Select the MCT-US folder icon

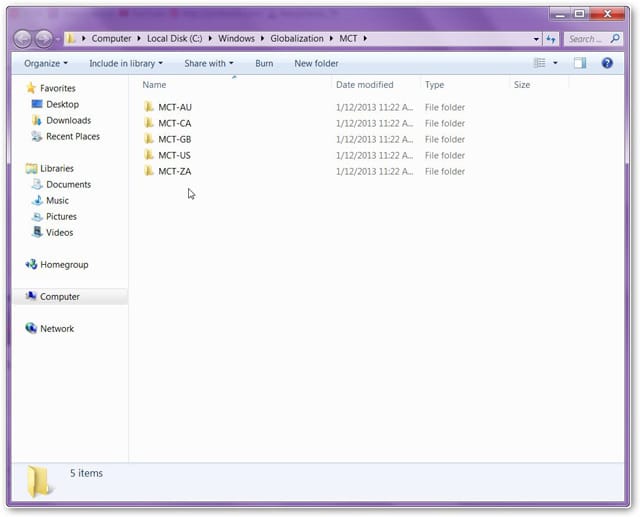tap(149, 155)
